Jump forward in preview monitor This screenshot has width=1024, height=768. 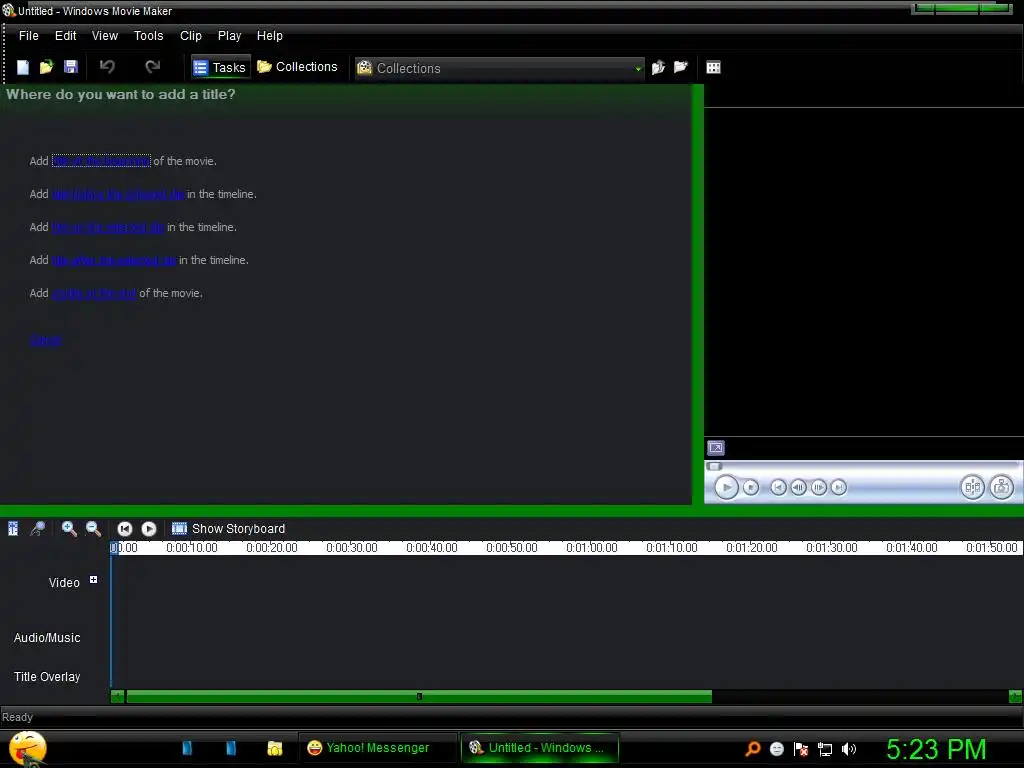click(839, 487)
